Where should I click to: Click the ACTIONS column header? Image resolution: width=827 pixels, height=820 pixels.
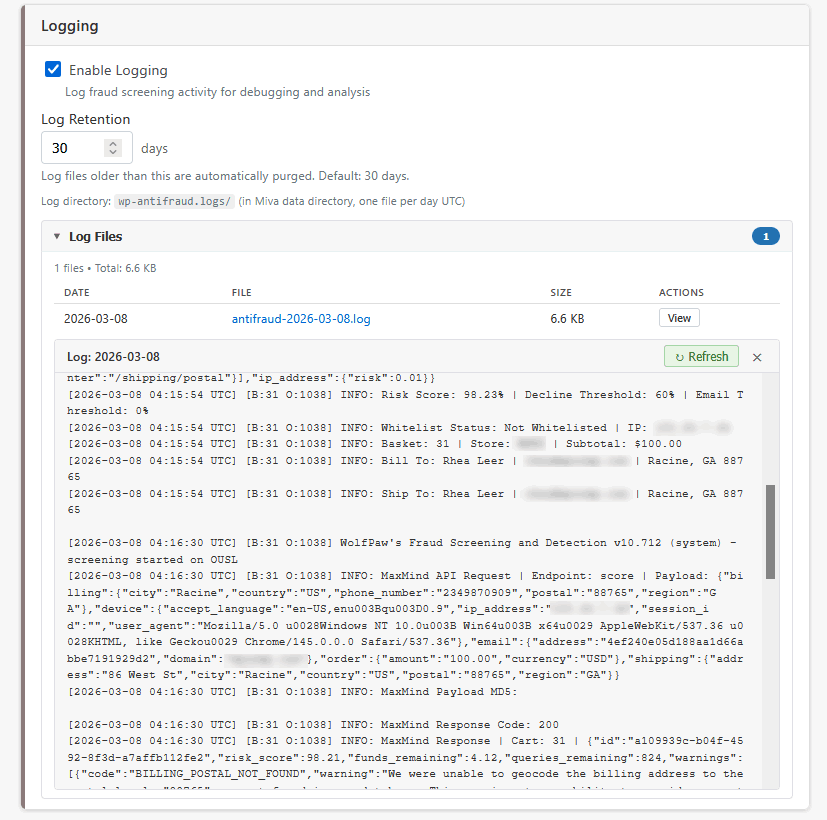[681, 293]
